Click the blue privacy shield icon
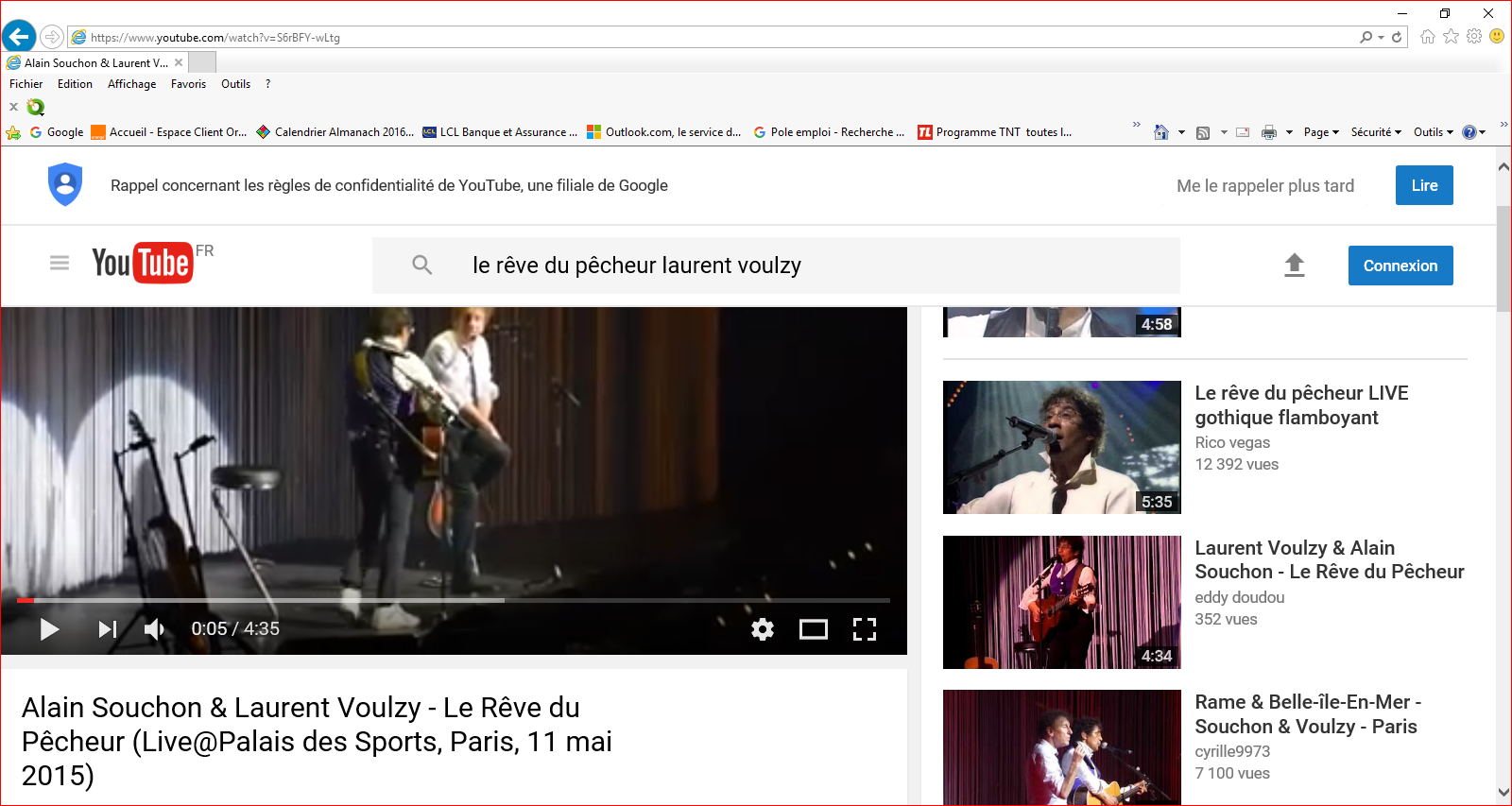The width and height of the screenshot is (1512, 806). pos(65,185)
